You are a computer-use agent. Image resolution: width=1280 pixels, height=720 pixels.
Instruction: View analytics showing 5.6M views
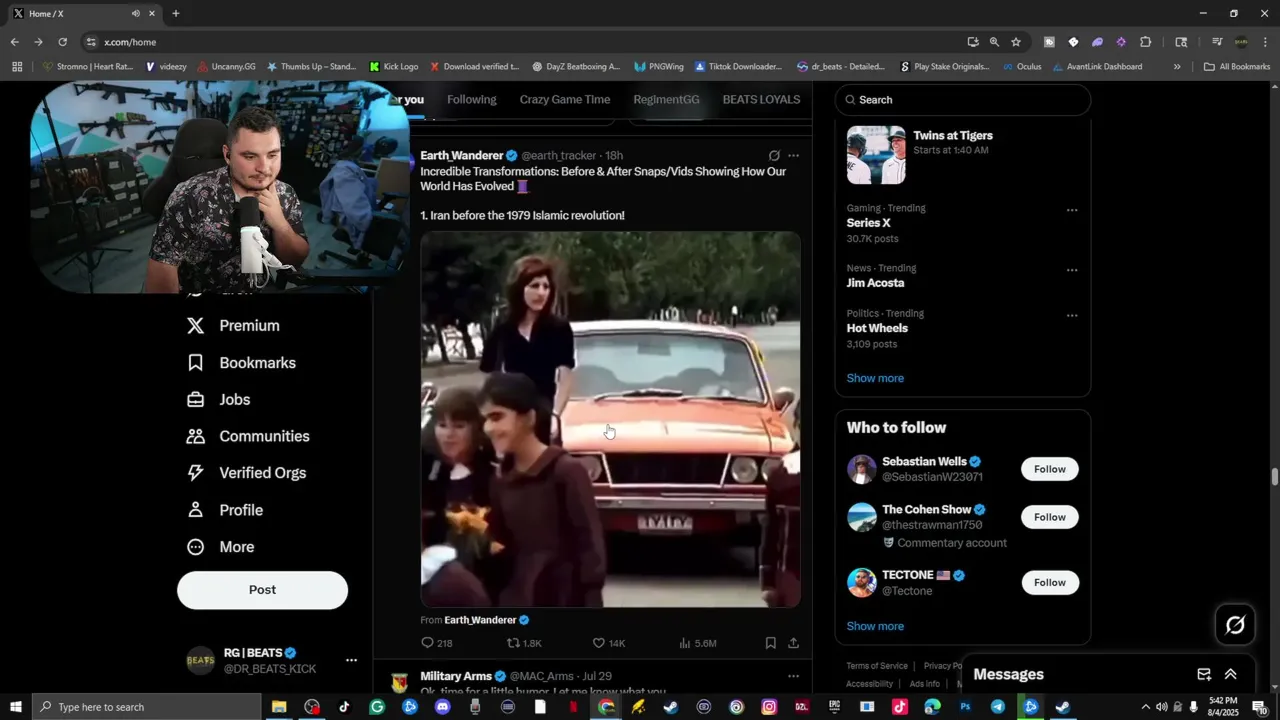click(697, 643)
